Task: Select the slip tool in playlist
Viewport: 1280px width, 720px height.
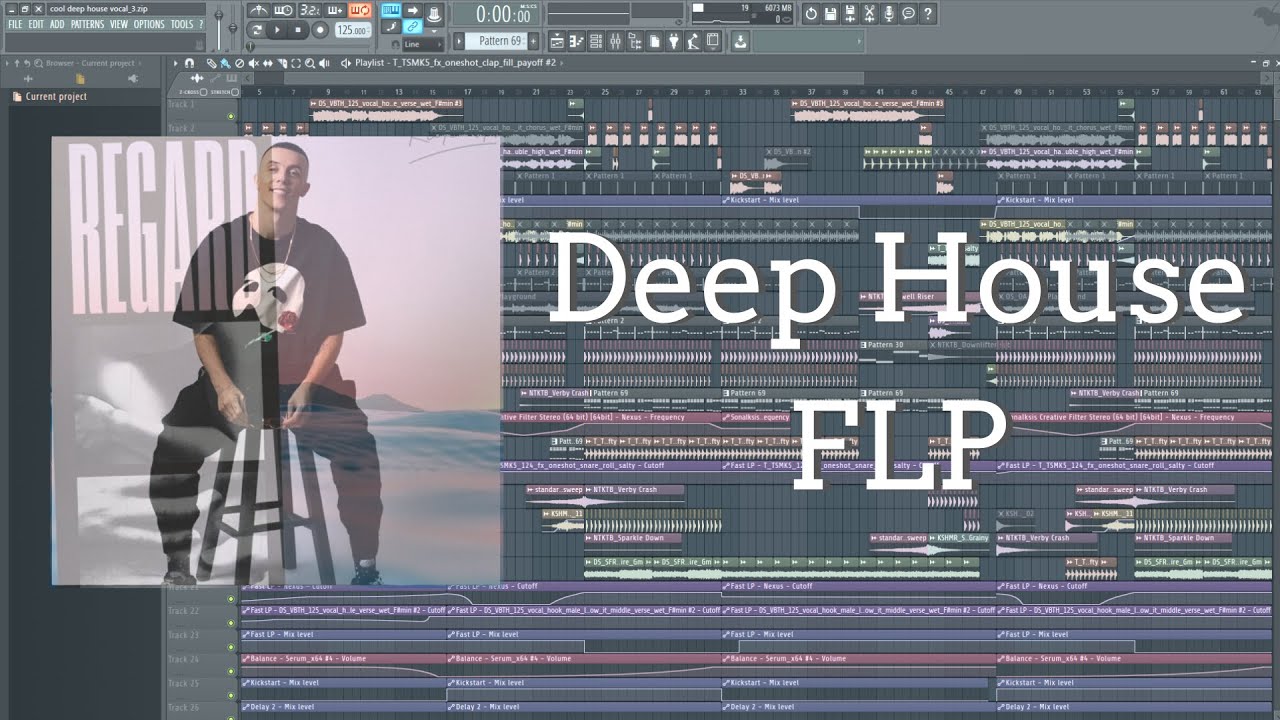Action: pos(267,63)
